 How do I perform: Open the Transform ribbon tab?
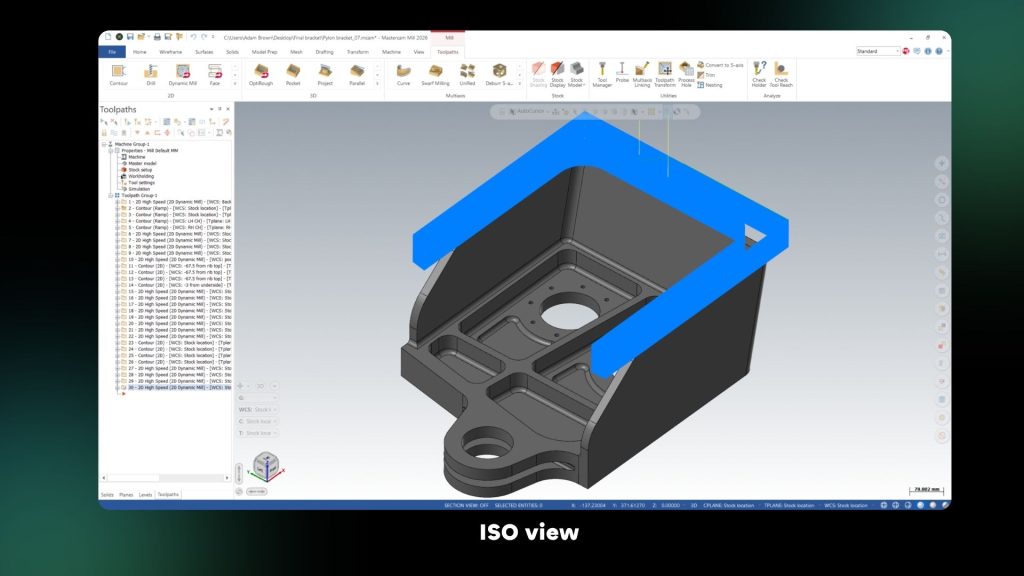358,52
